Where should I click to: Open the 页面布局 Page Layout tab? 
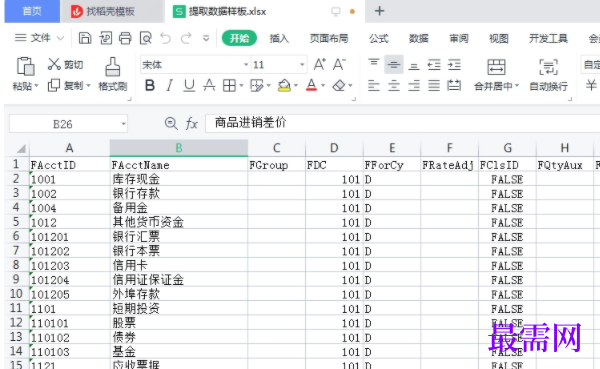329,38
